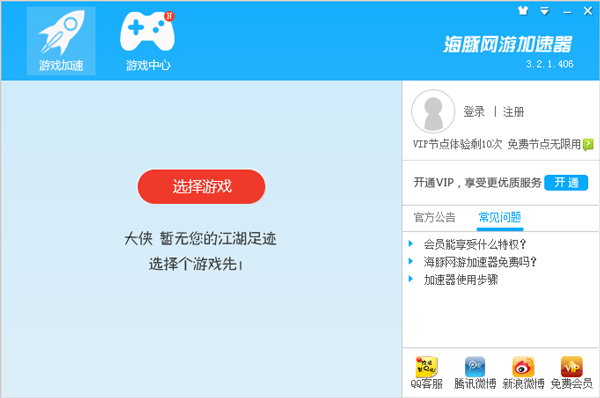
Task: Expand the 加速器使用步骤 item
Action: [x=461, y=280]
